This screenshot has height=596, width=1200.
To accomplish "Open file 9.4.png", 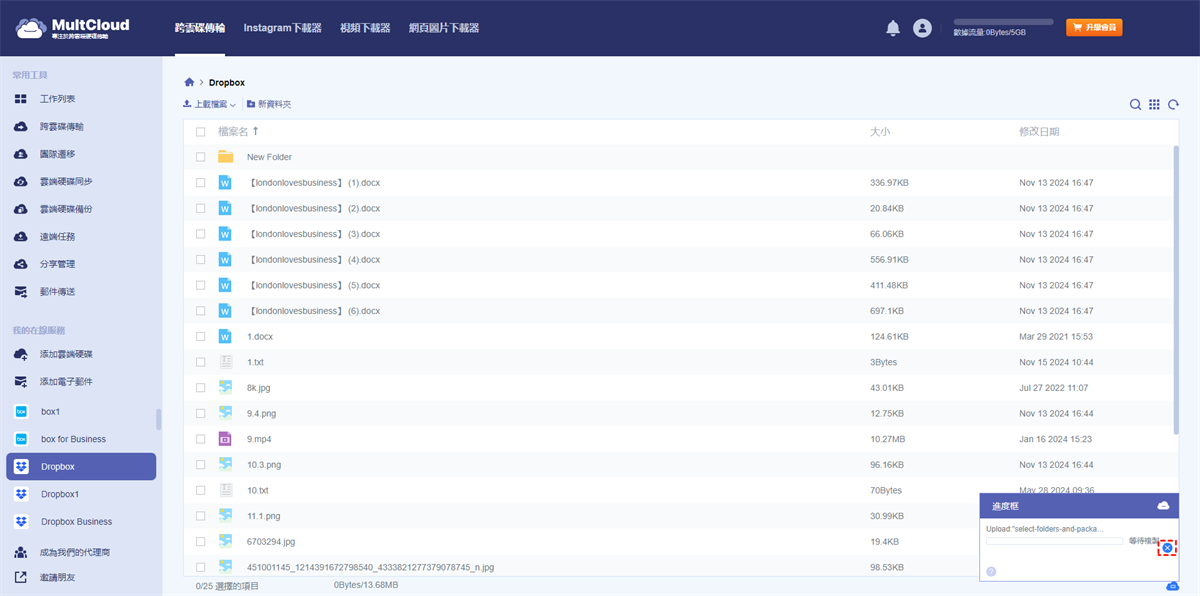I will point(262,414).
